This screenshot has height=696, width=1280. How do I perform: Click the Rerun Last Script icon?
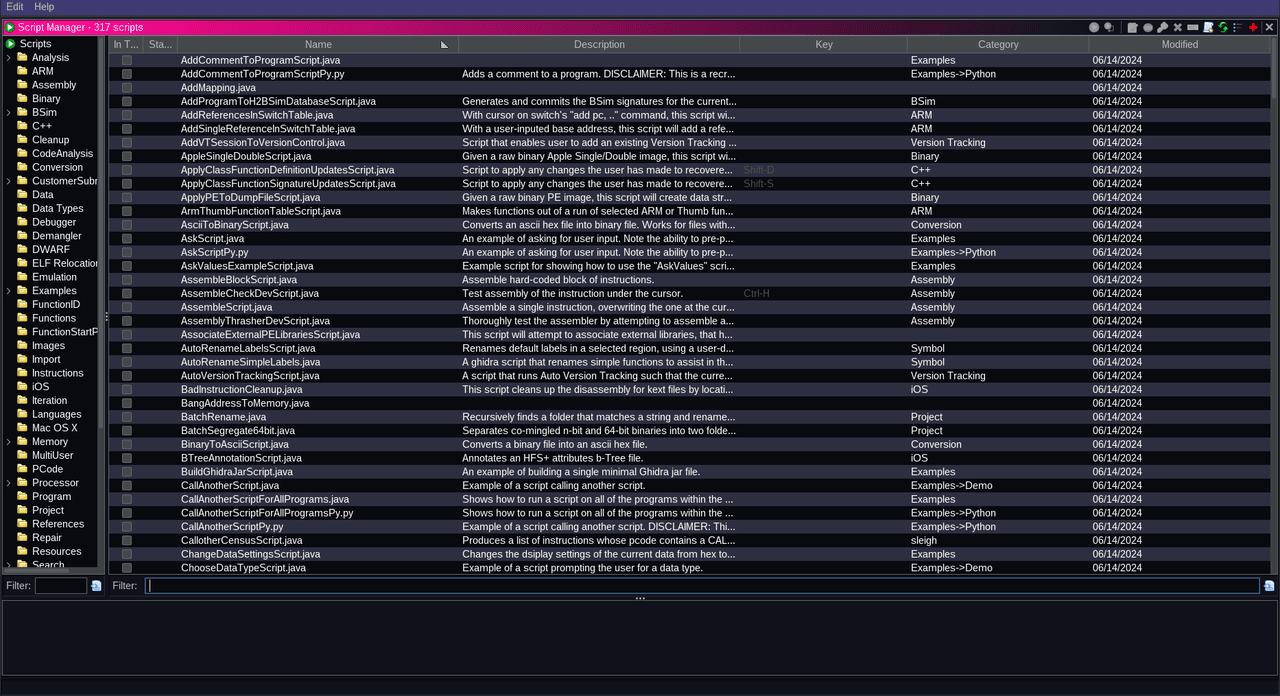point(1109,28)
